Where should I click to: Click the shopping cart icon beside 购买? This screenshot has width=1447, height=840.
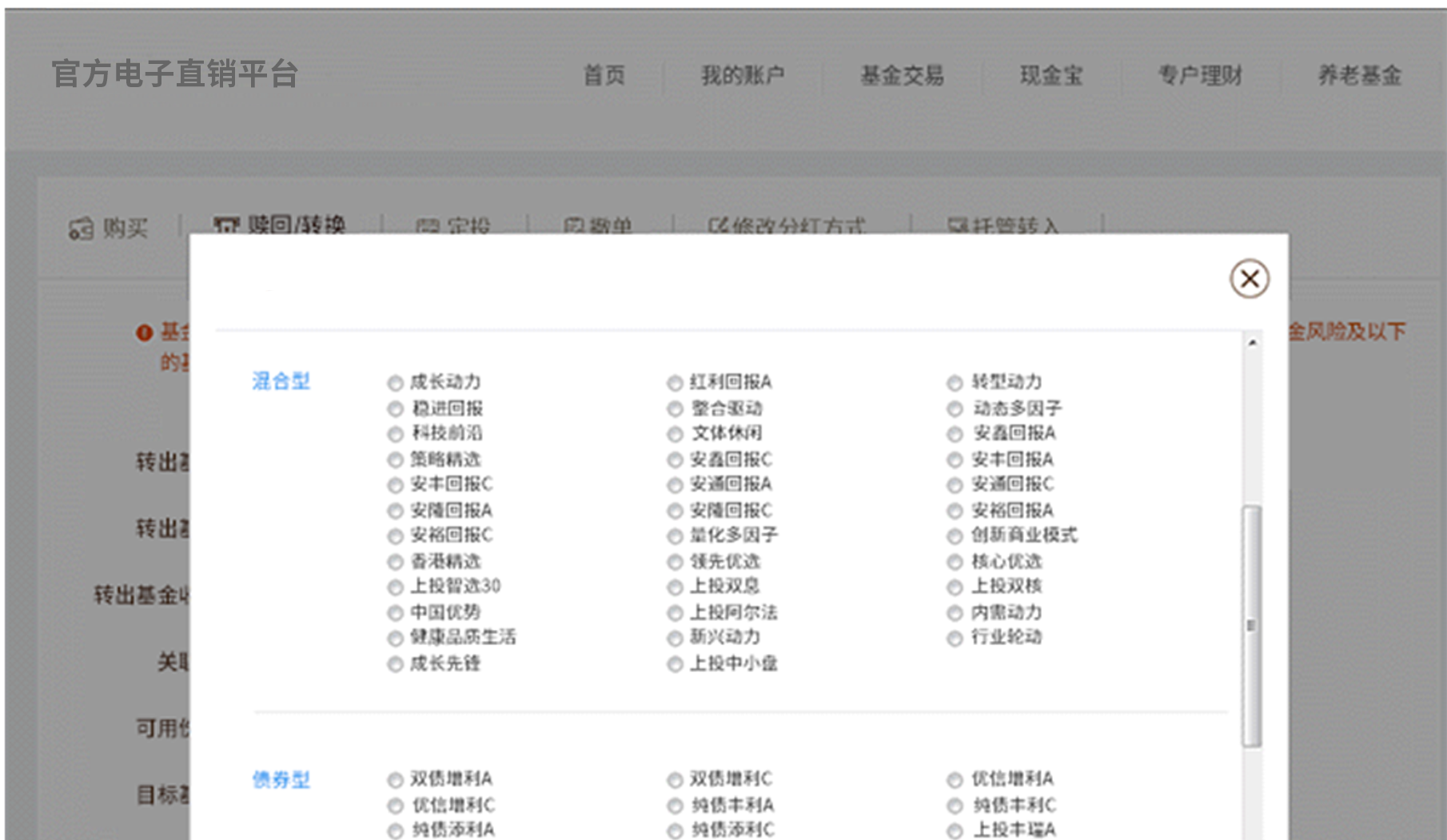coord(81,229)
